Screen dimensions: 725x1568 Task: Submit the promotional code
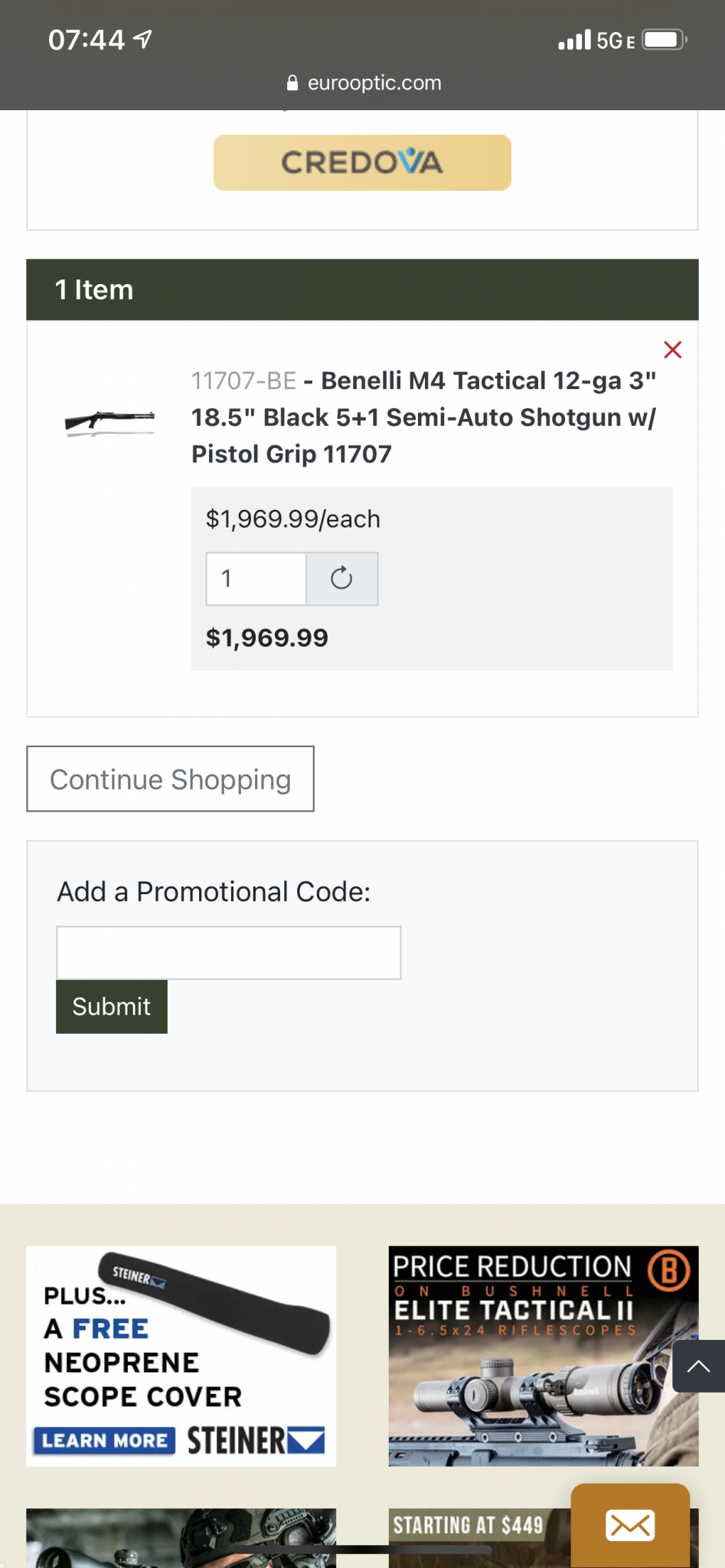coord(112,1006)
